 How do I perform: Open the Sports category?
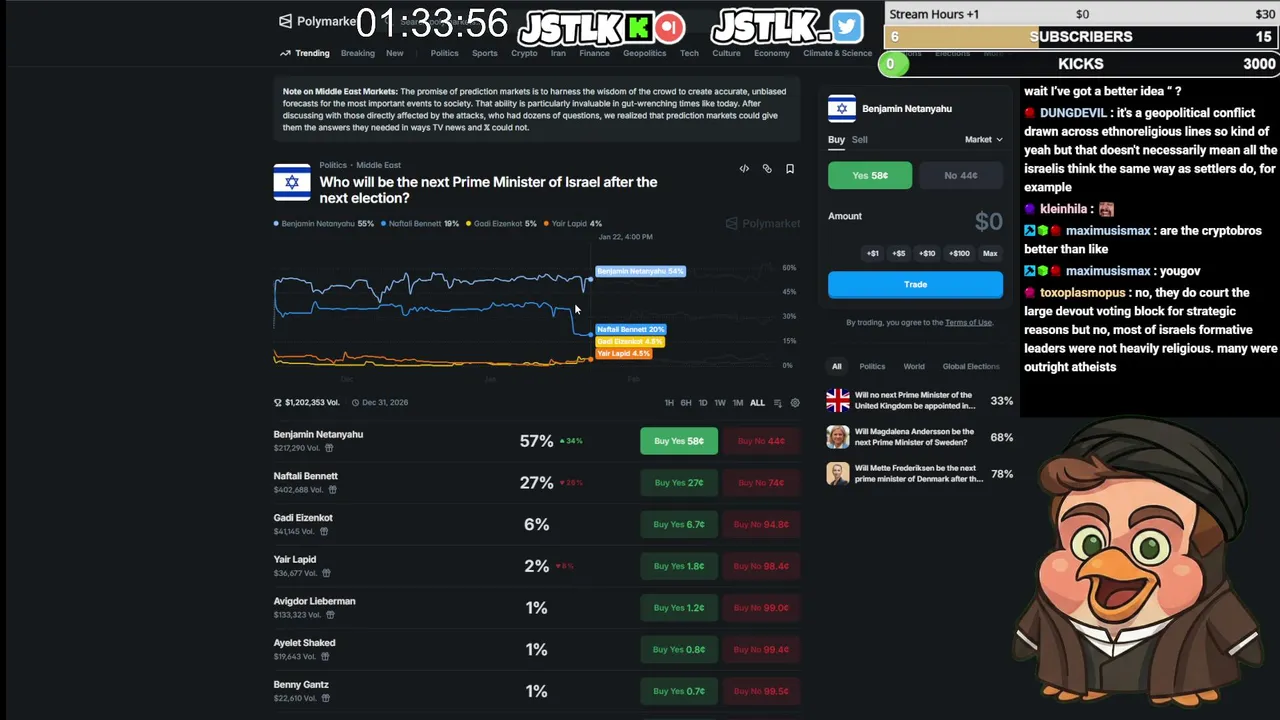pos(485,53)
